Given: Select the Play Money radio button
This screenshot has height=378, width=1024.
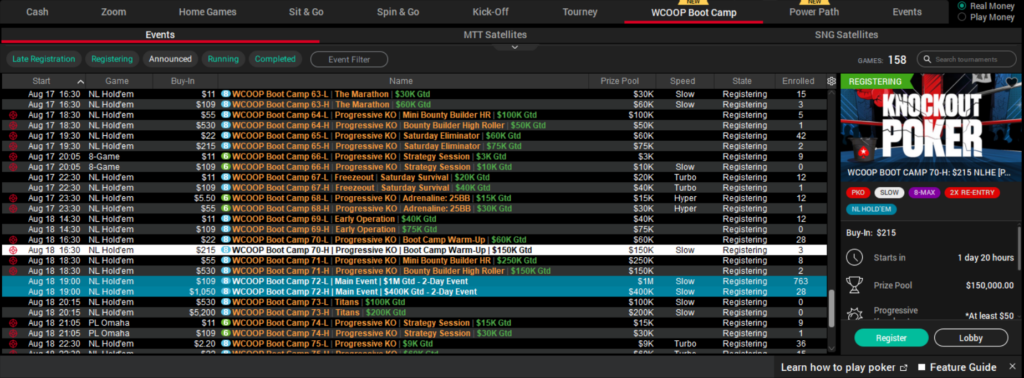Looking at the screenshot, I should click(962, 17).
